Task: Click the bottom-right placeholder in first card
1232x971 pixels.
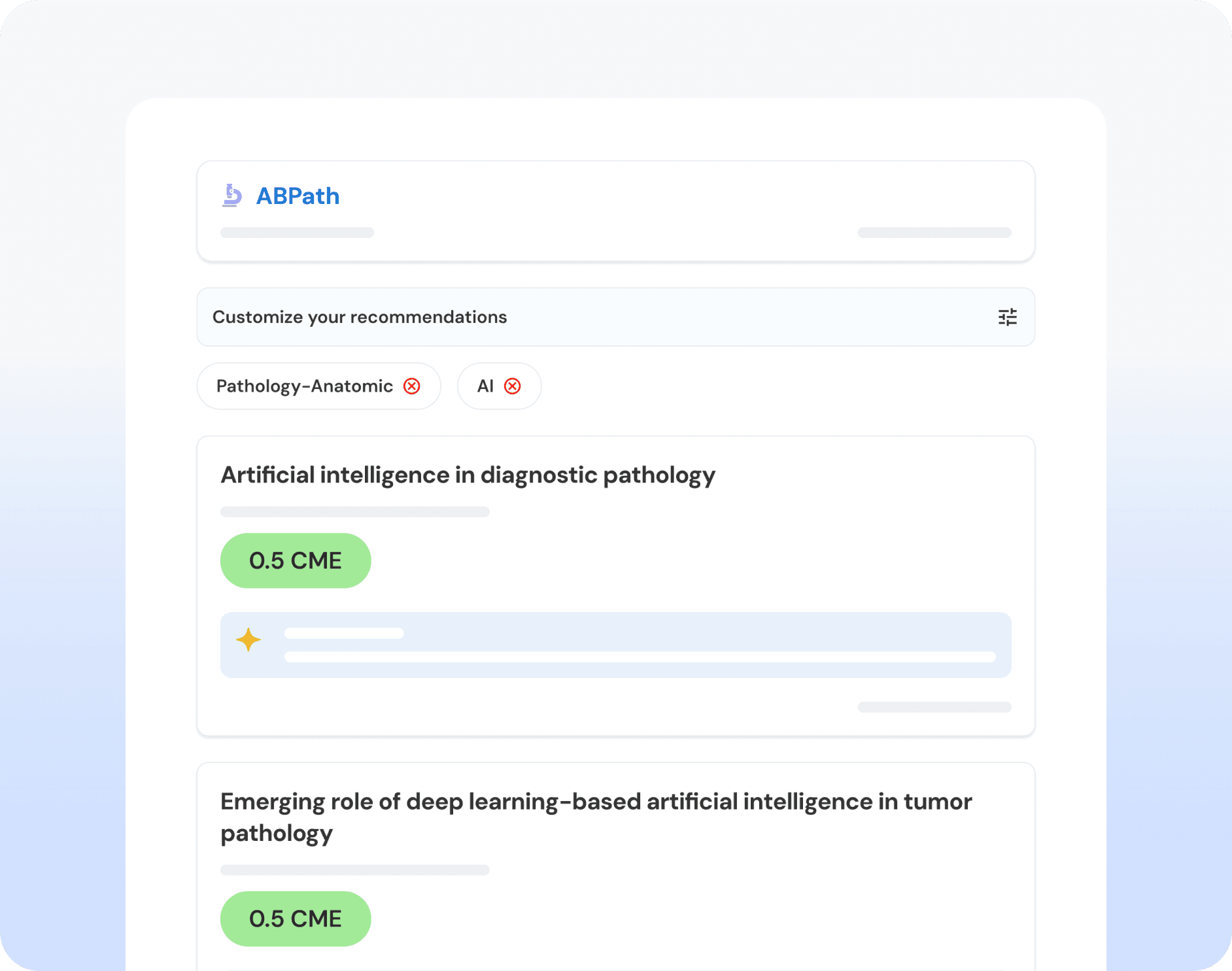Action: [934, 707]
